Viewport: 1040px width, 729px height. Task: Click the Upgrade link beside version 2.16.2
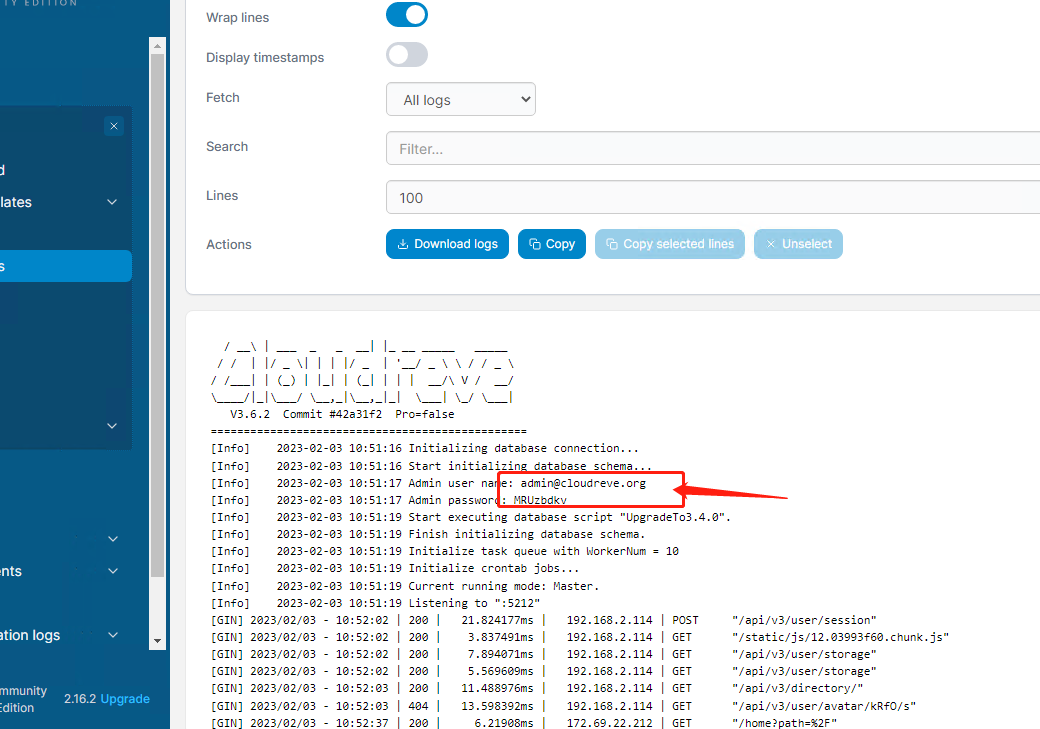(125, 699)
